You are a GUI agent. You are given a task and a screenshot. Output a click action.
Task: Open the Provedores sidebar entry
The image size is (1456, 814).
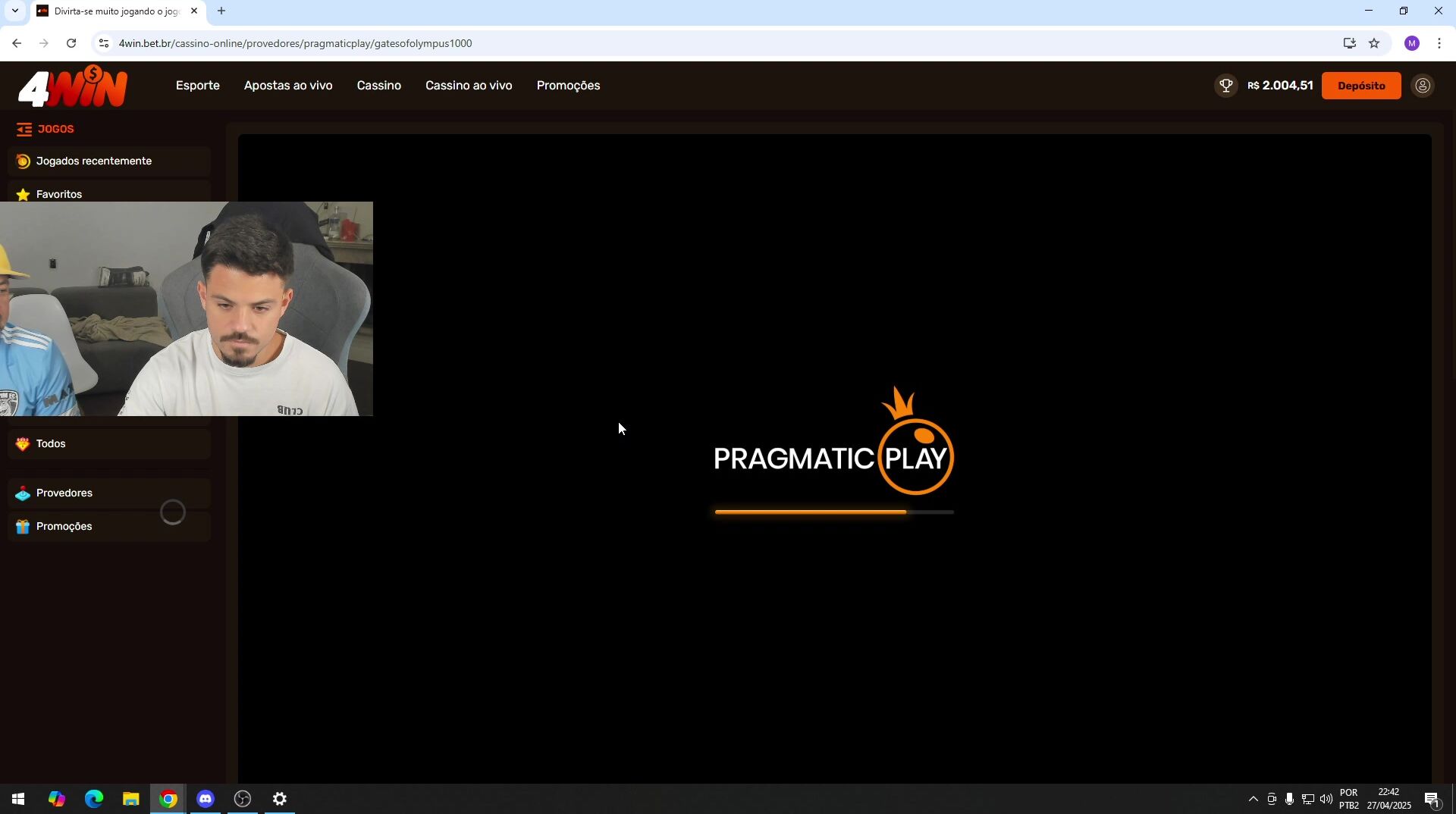[109, 493]
